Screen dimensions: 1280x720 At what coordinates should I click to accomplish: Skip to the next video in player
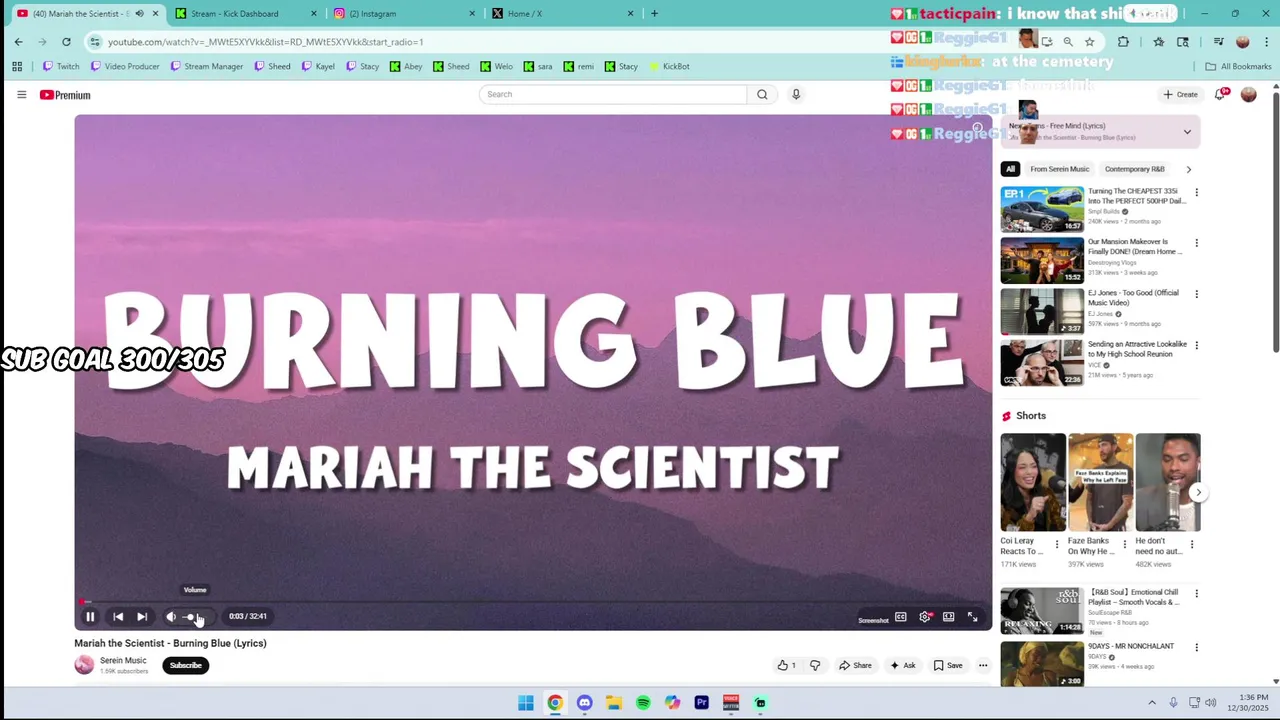coord(142,617)
